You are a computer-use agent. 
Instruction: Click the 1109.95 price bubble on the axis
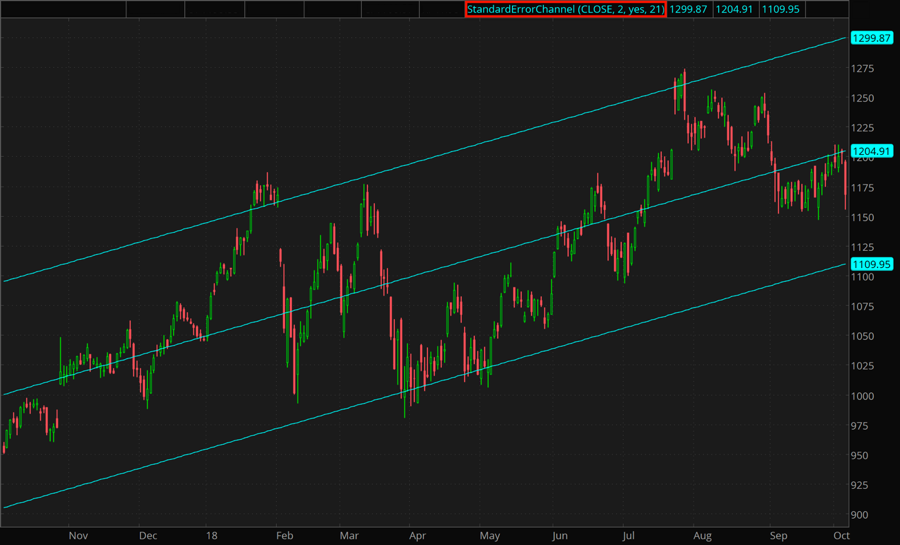coord(869,265)
